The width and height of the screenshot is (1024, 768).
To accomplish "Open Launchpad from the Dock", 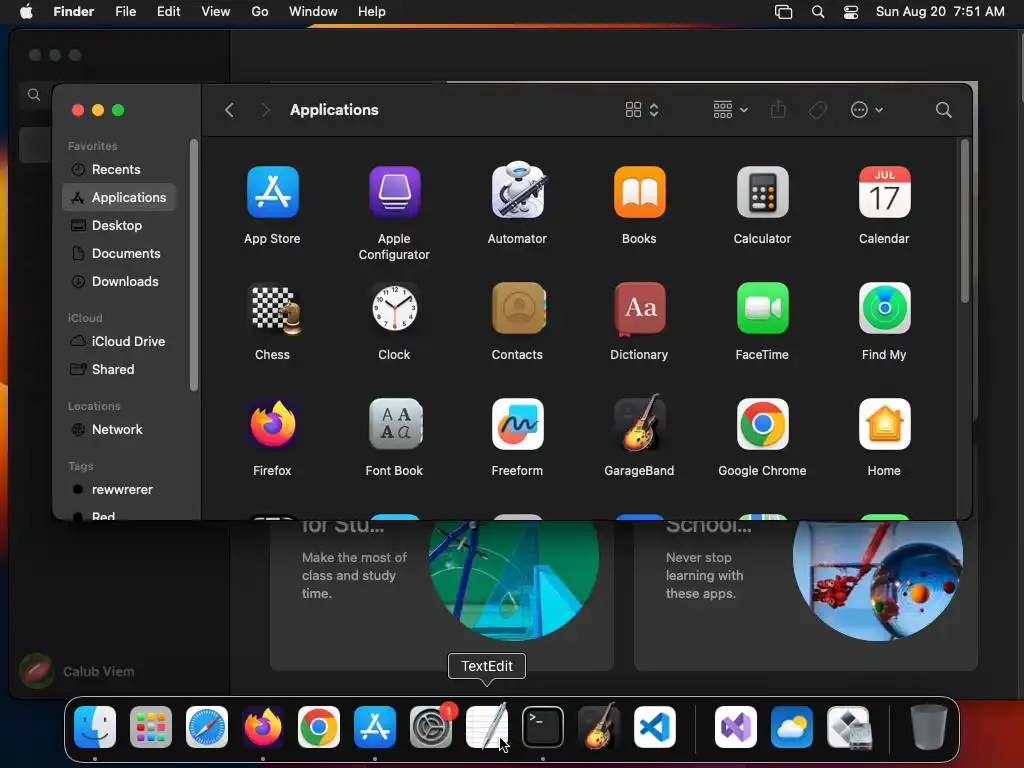I will coord(151,727).
